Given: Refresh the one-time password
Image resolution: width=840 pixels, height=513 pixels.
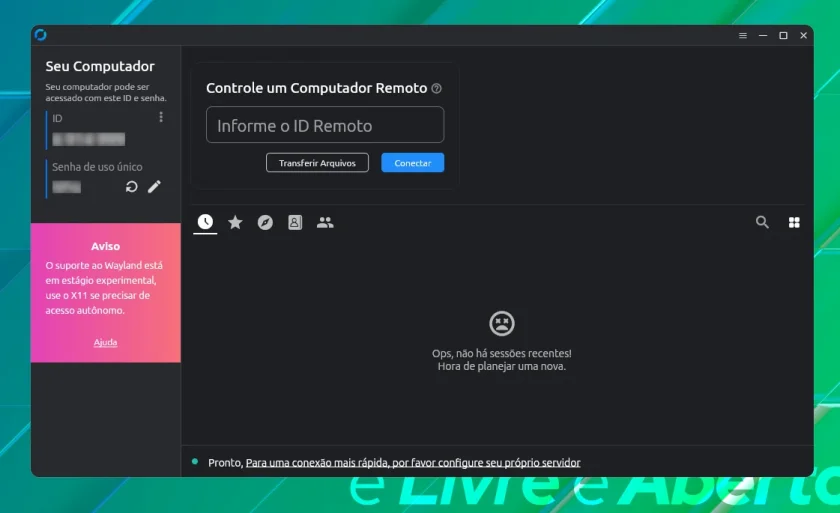Looking at the screenshot, I should 132,186.
